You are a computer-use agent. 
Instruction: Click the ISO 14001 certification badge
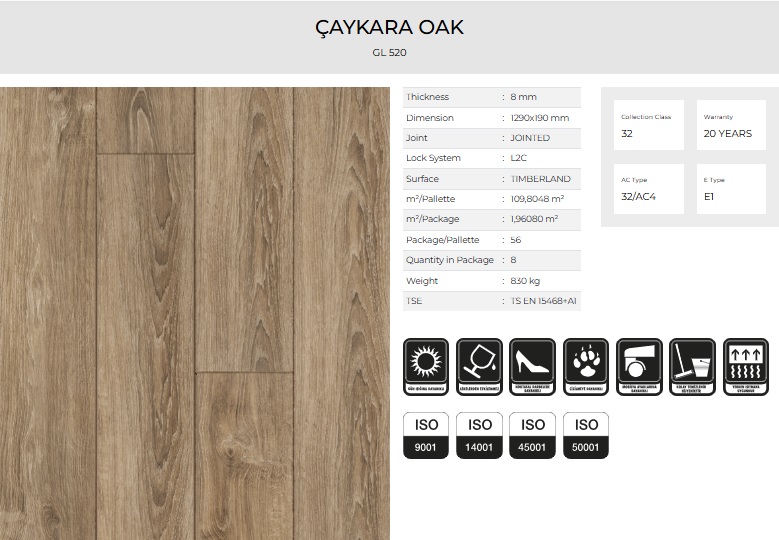point(479,436)
